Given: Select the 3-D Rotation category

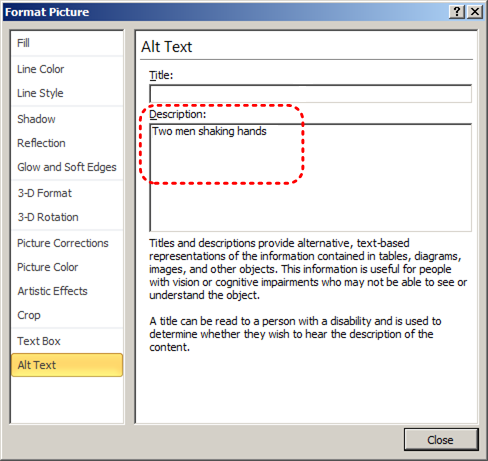Looking at the screenshot, I should (67, 217).
